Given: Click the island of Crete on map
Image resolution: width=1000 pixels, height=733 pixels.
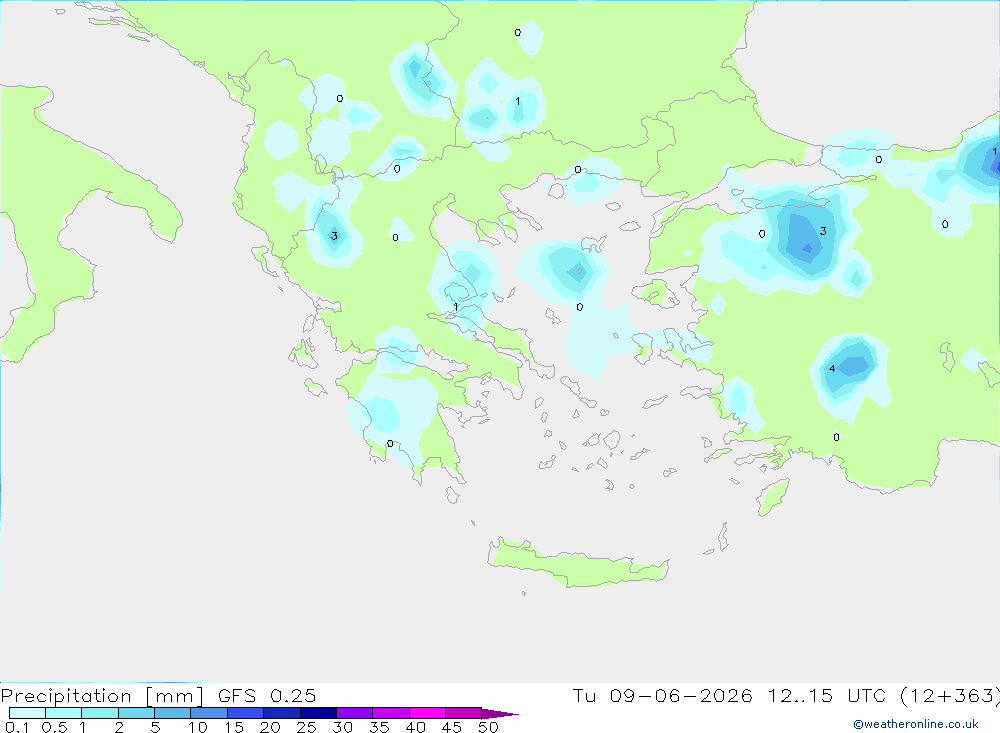Looking at the screenshot, I should pos(577,565).
